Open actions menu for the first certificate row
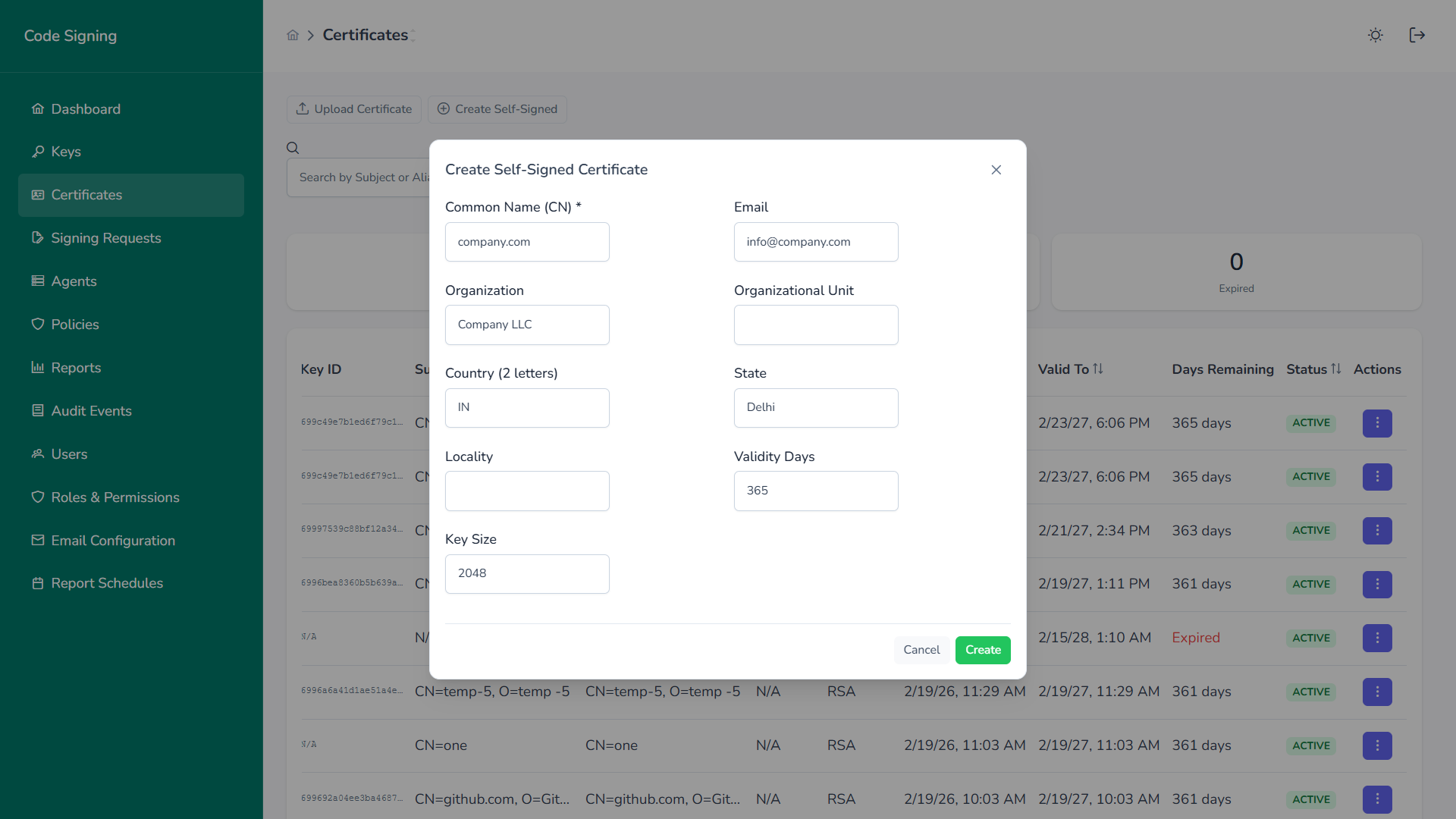The image size is (1456, 819). click(x=1377, y=423)
